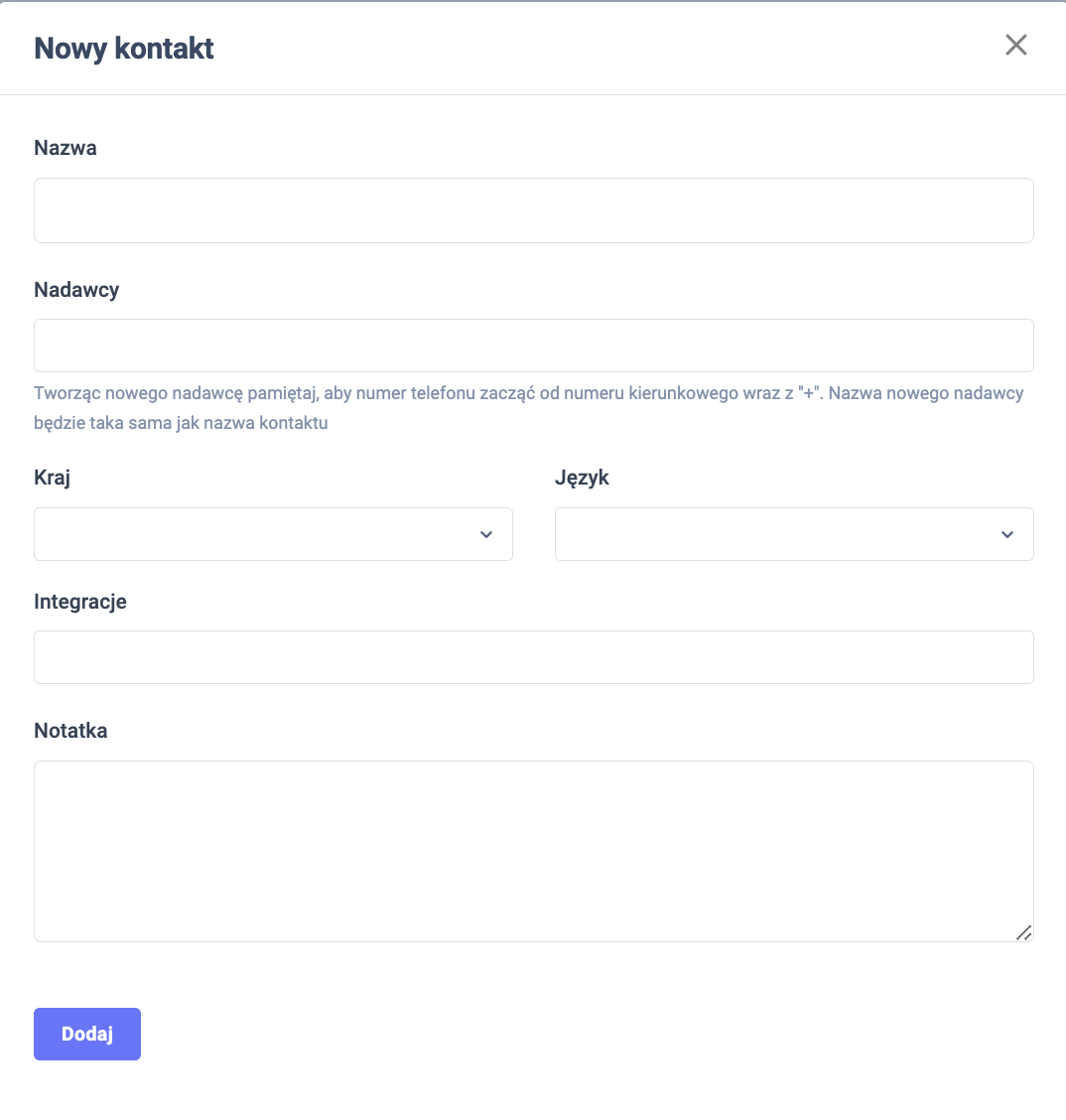
Task: Click inside the Nadawcy input field
Action: click(x=533, y=346)
